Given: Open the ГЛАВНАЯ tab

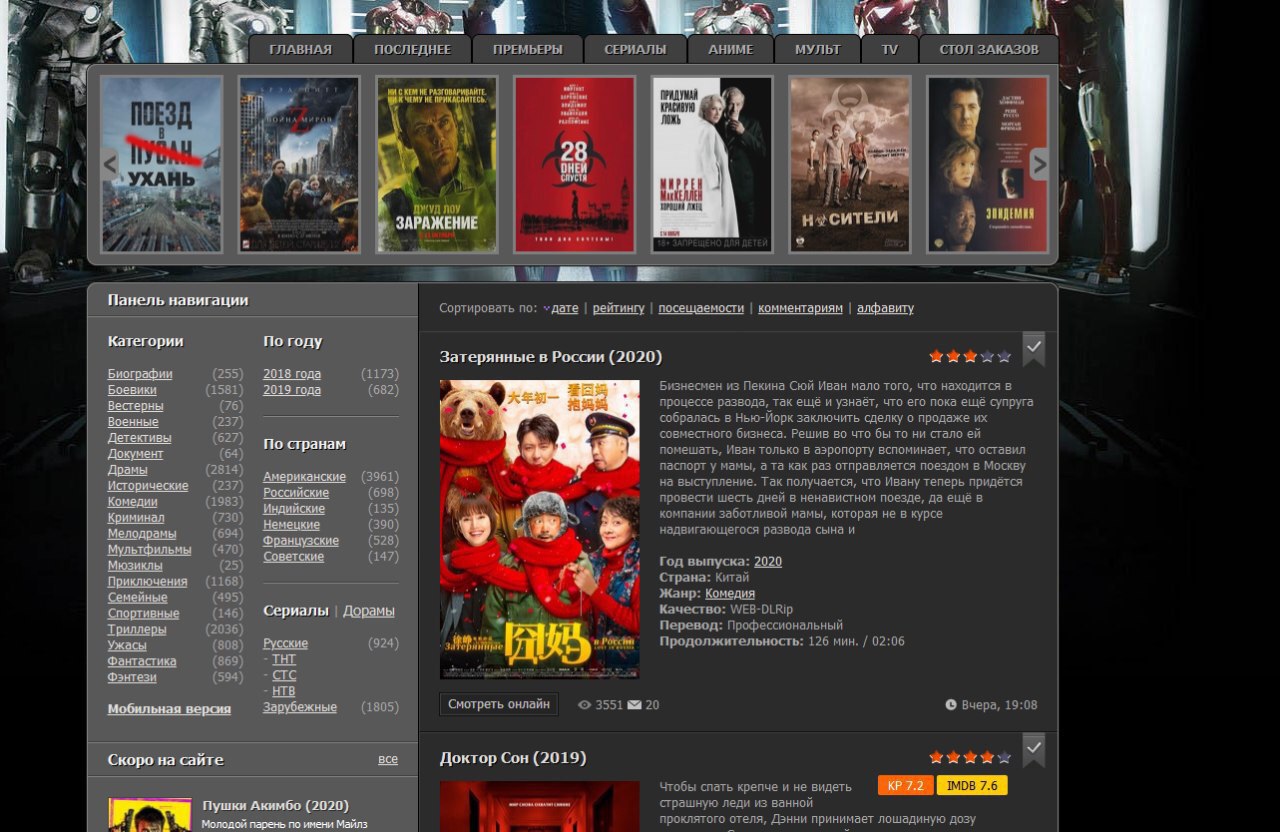Looking at the screenshot, I should pos(300,49).
